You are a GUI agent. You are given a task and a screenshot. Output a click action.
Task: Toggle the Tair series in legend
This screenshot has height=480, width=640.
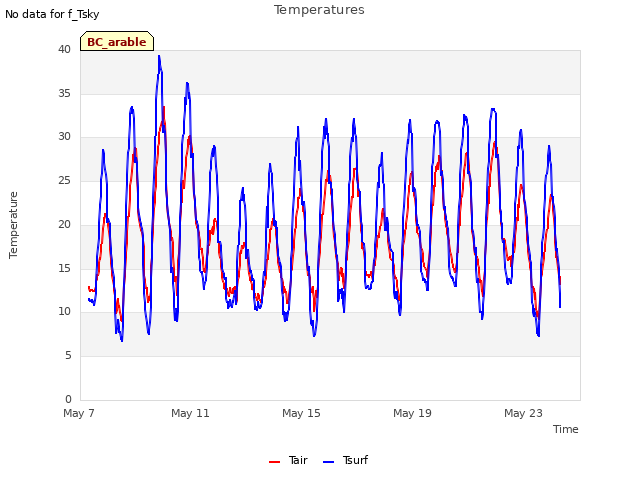point(288,460)
